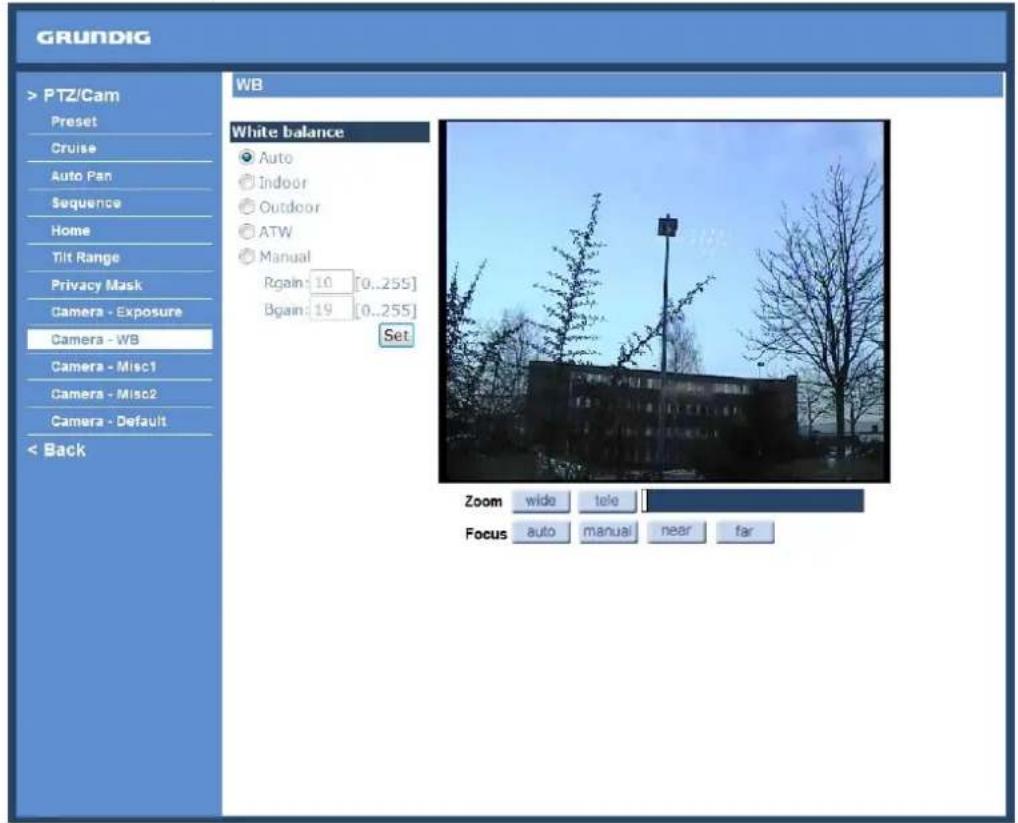Zoom out with the wide button
The height and width of the screenshot is (823, 1018).
click(541, 501)
